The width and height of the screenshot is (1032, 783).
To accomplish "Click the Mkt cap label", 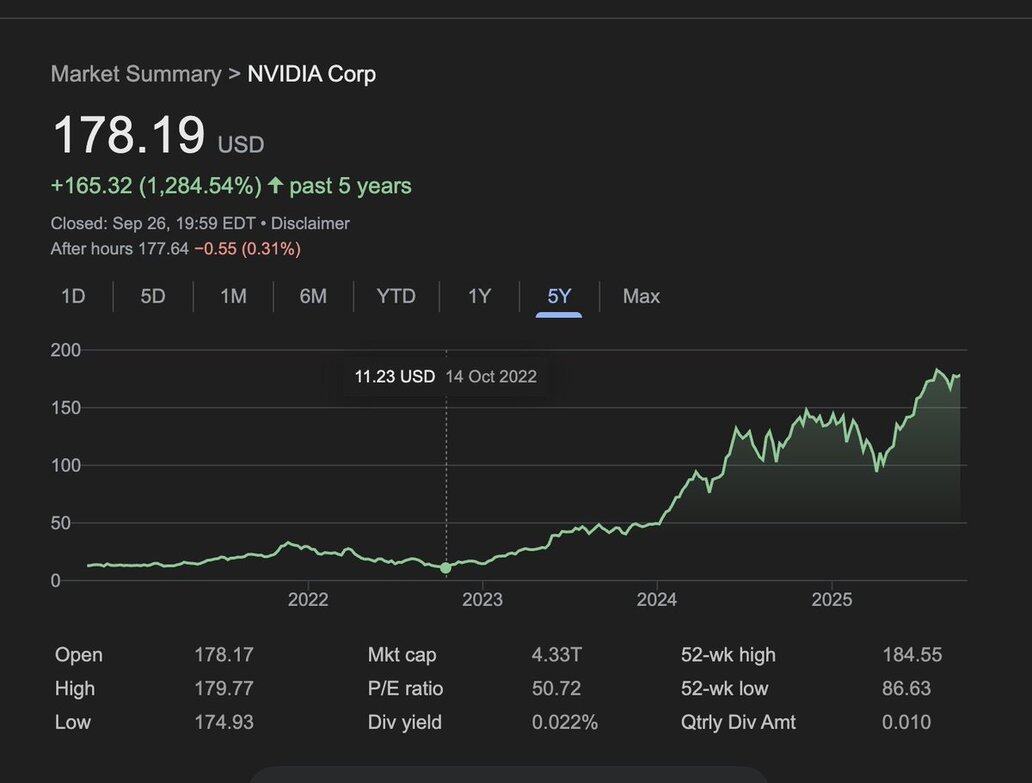I will click(402, 655).
